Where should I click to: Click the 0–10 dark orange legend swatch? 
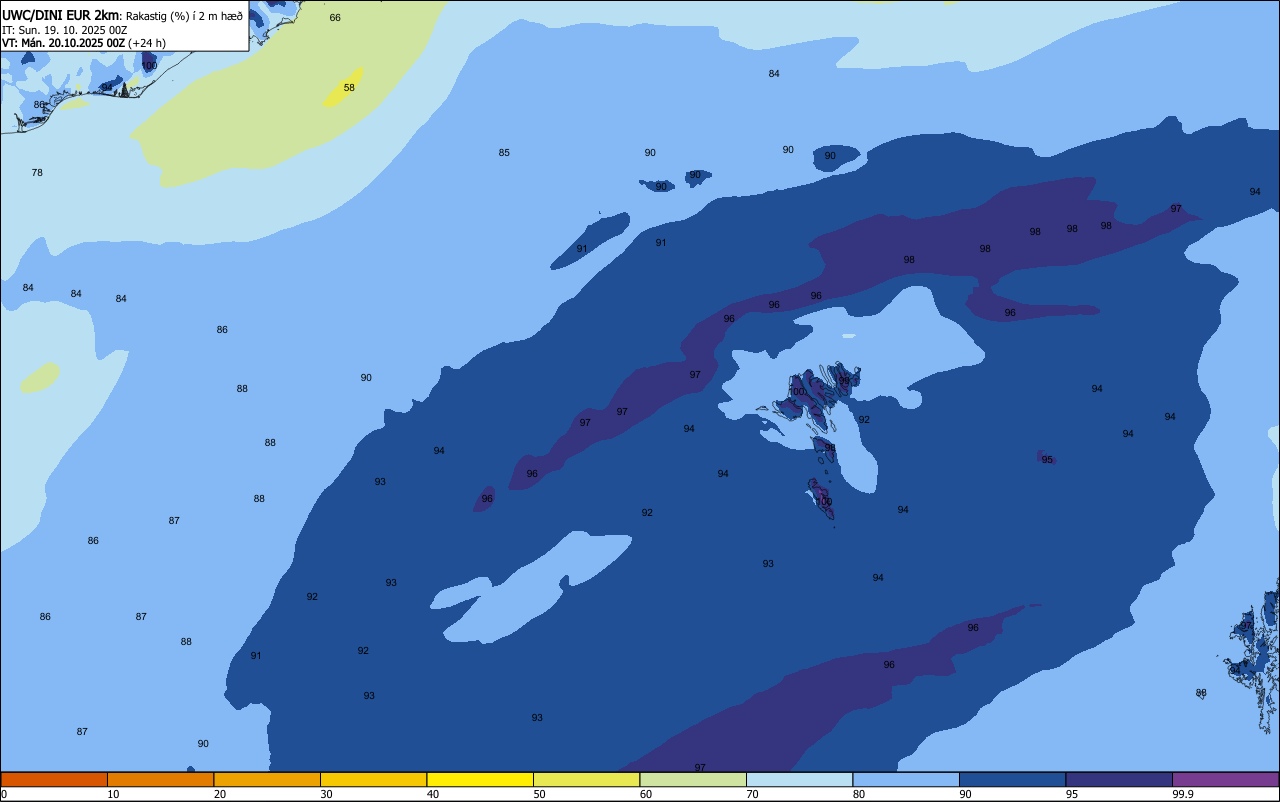click(x=54, y=779)
